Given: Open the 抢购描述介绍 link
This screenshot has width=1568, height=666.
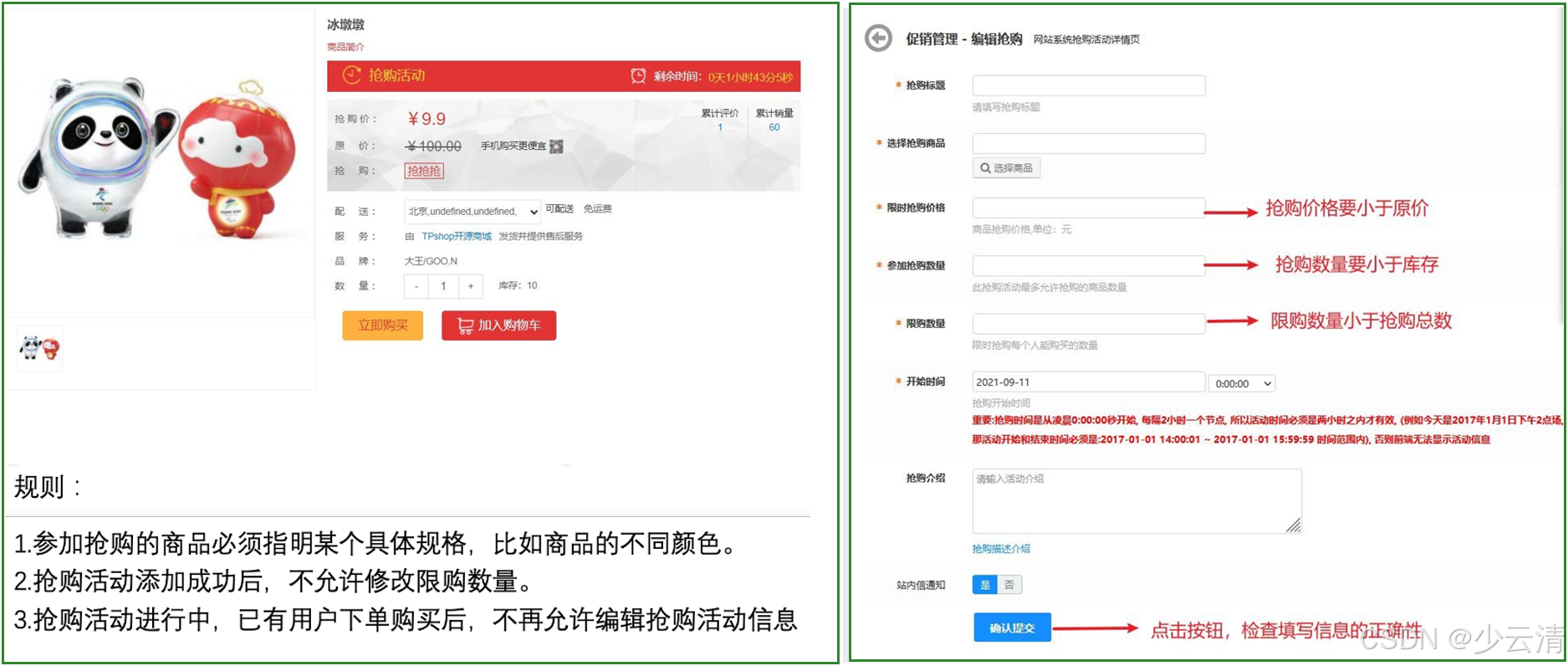Looking at the screenshot, I should (1001, 549).
